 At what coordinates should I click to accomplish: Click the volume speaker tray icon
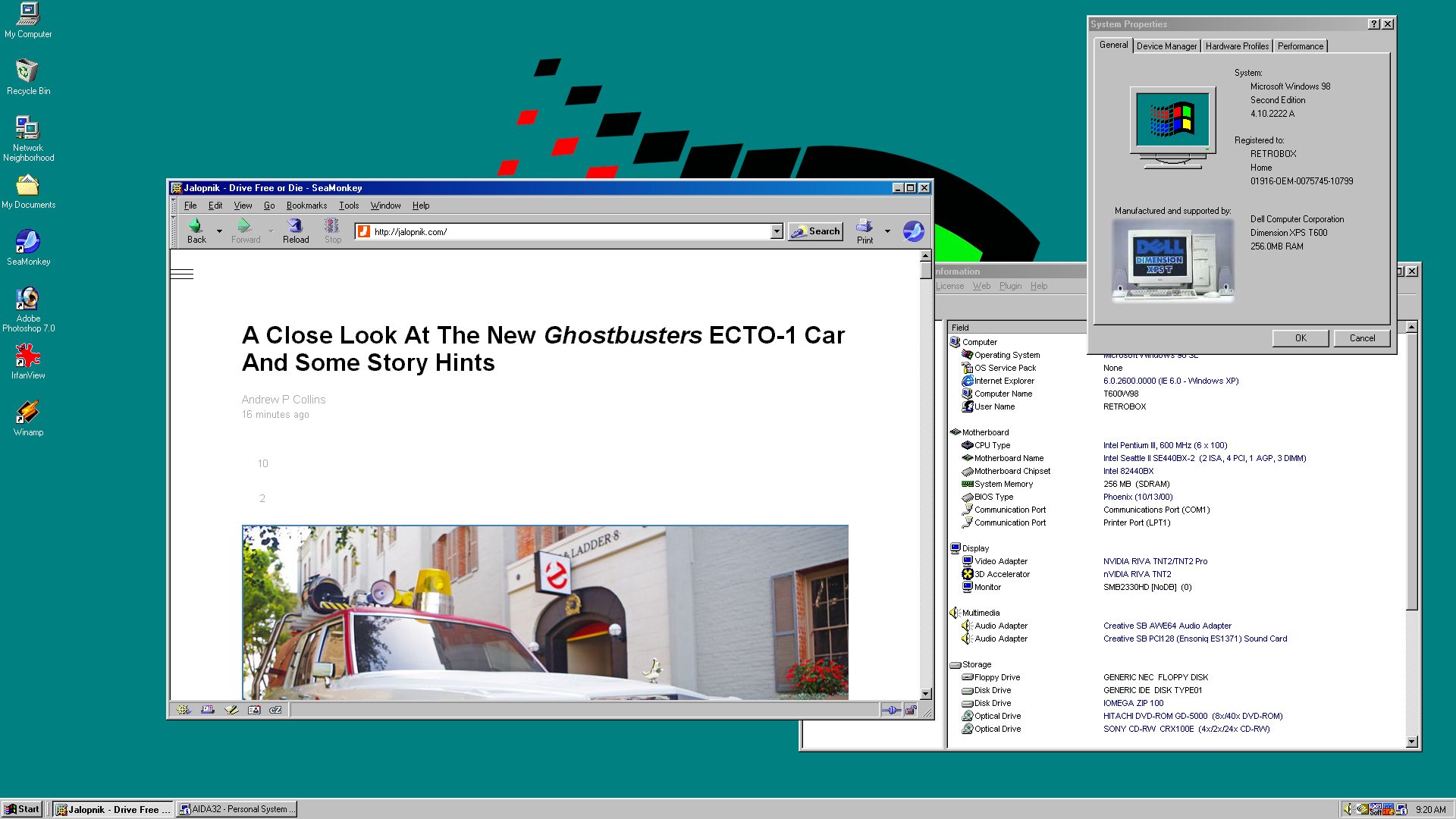1348,809
